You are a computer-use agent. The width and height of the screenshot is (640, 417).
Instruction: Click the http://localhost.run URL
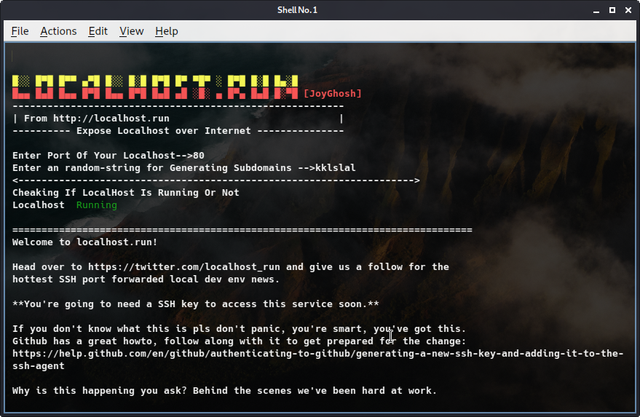tap(111, 118)
